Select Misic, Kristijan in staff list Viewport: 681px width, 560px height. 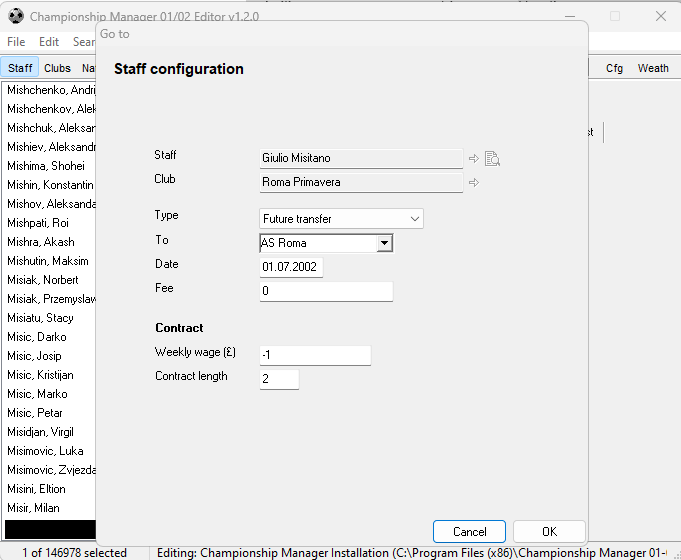[50, 375]
